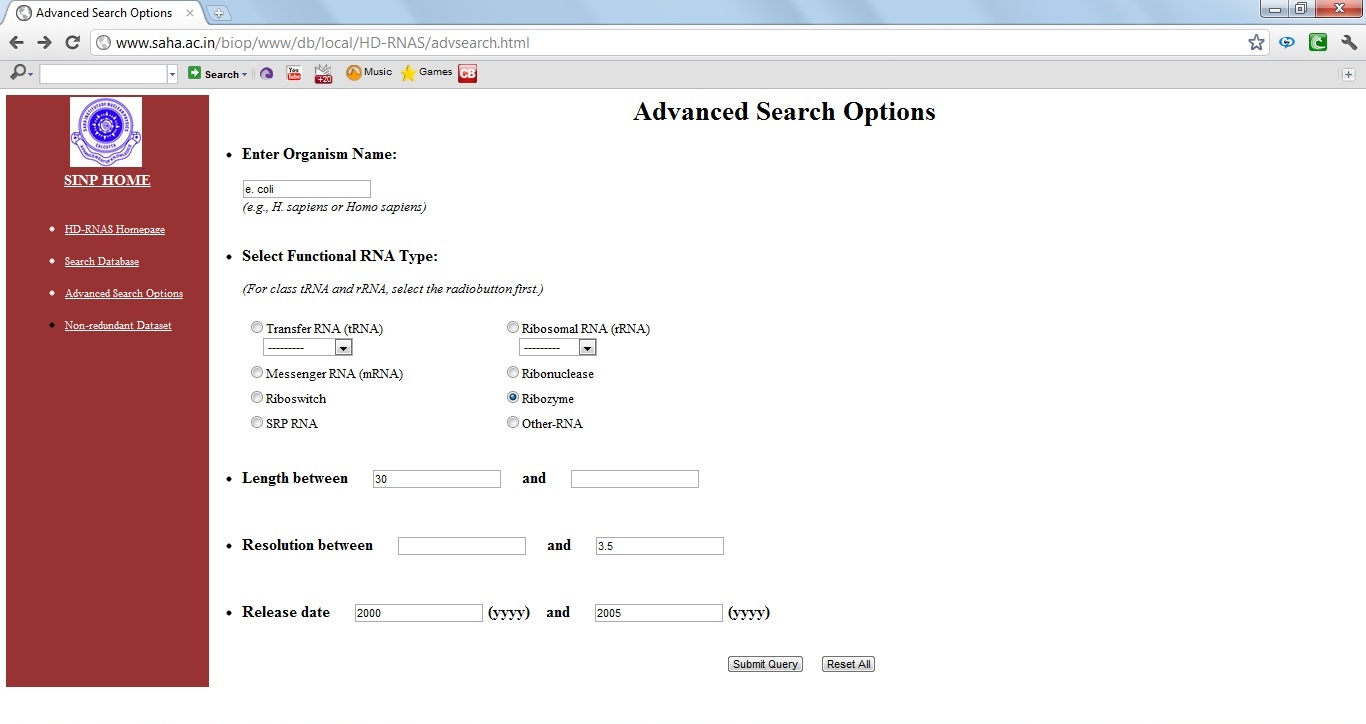Click the browser address bar URL

coord(322,43)
